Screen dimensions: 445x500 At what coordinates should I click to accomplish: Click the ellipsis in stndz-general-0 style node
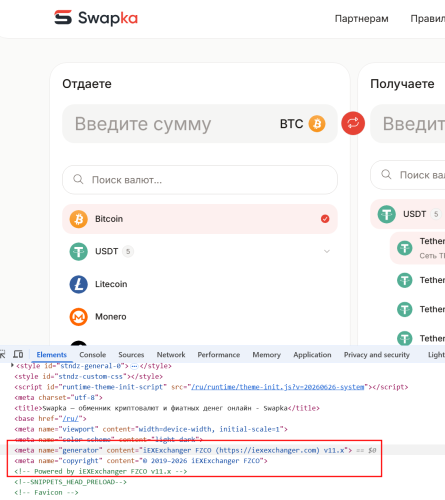134,366
